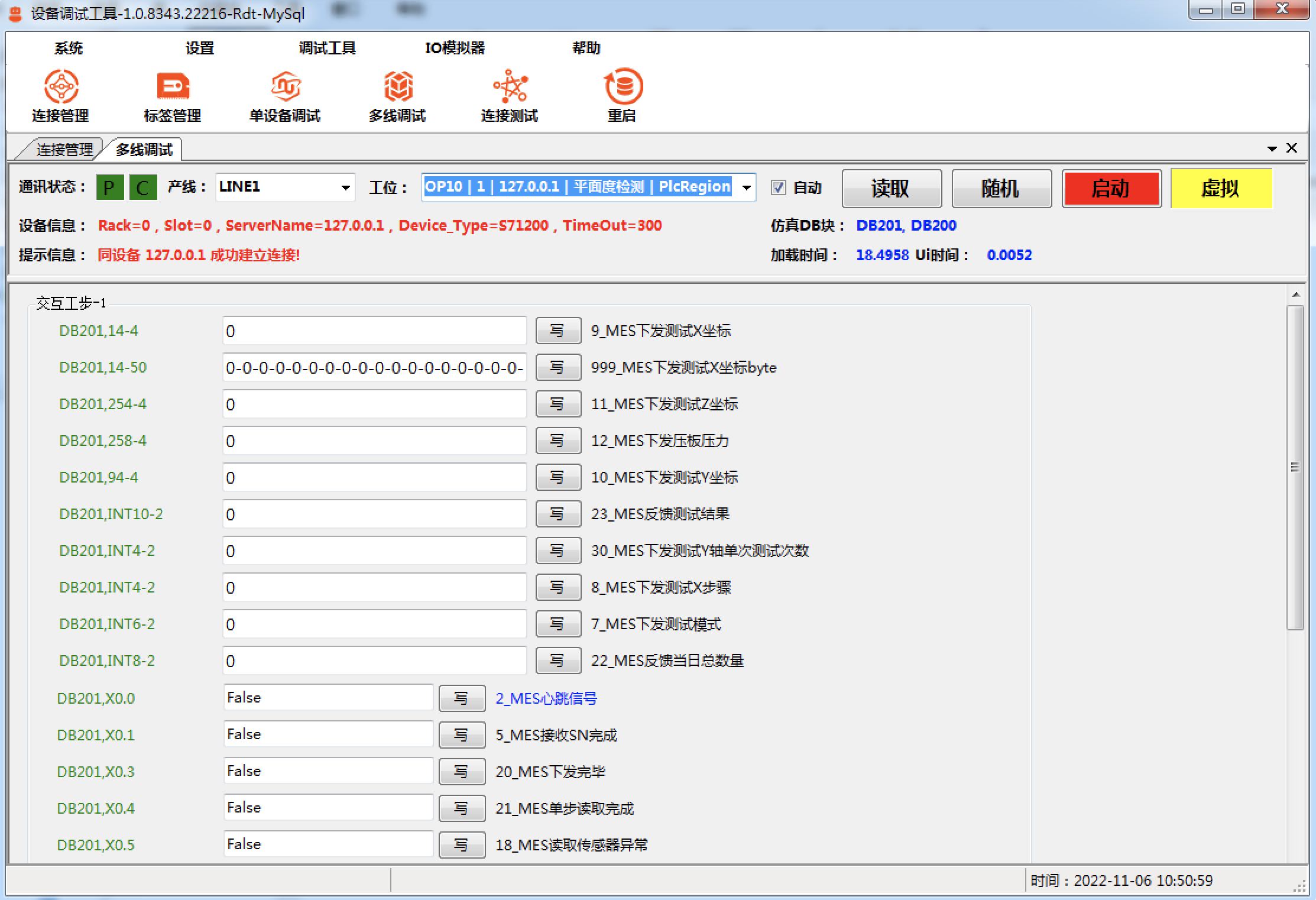
Task: Launch the 连接测试 connection test icon
Action: [x=510, y=87]
